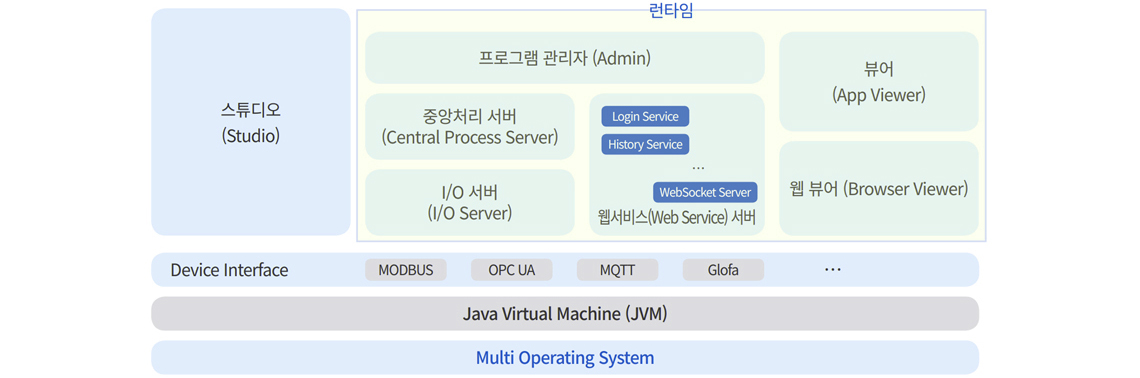This screenshot has height=378, width=1140.
Task: Select the 웹 뷰어 (Browser Viewer) box
Action: point(878,188)
